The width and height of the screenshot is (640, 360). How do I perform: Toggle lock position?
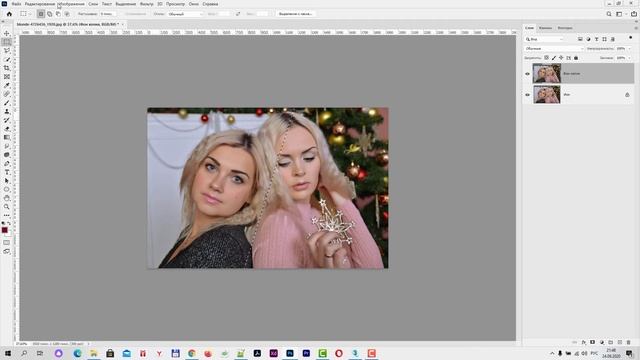point(561,58)
